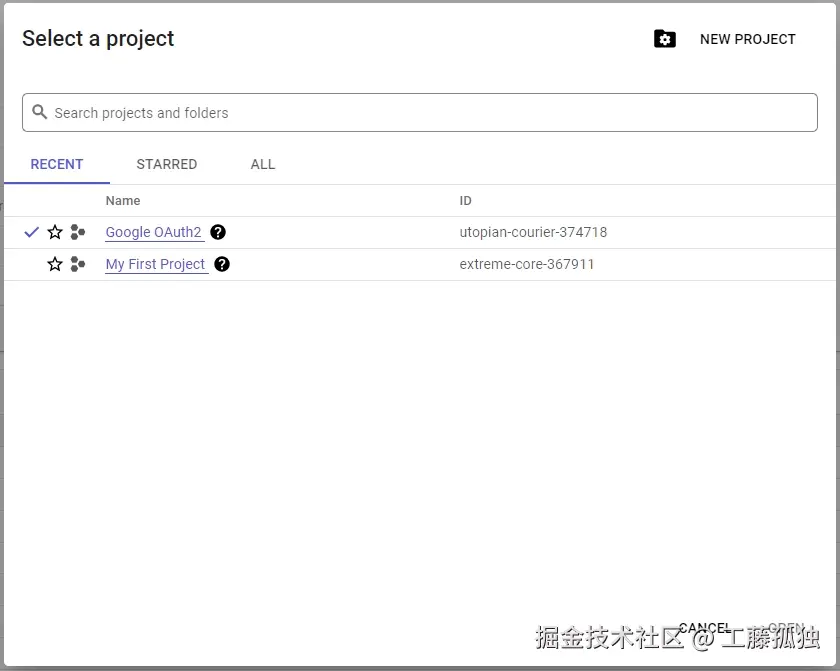Switch to the STARRED tab
The height and width of the screenshot is (671, 840).
point(166,164)
